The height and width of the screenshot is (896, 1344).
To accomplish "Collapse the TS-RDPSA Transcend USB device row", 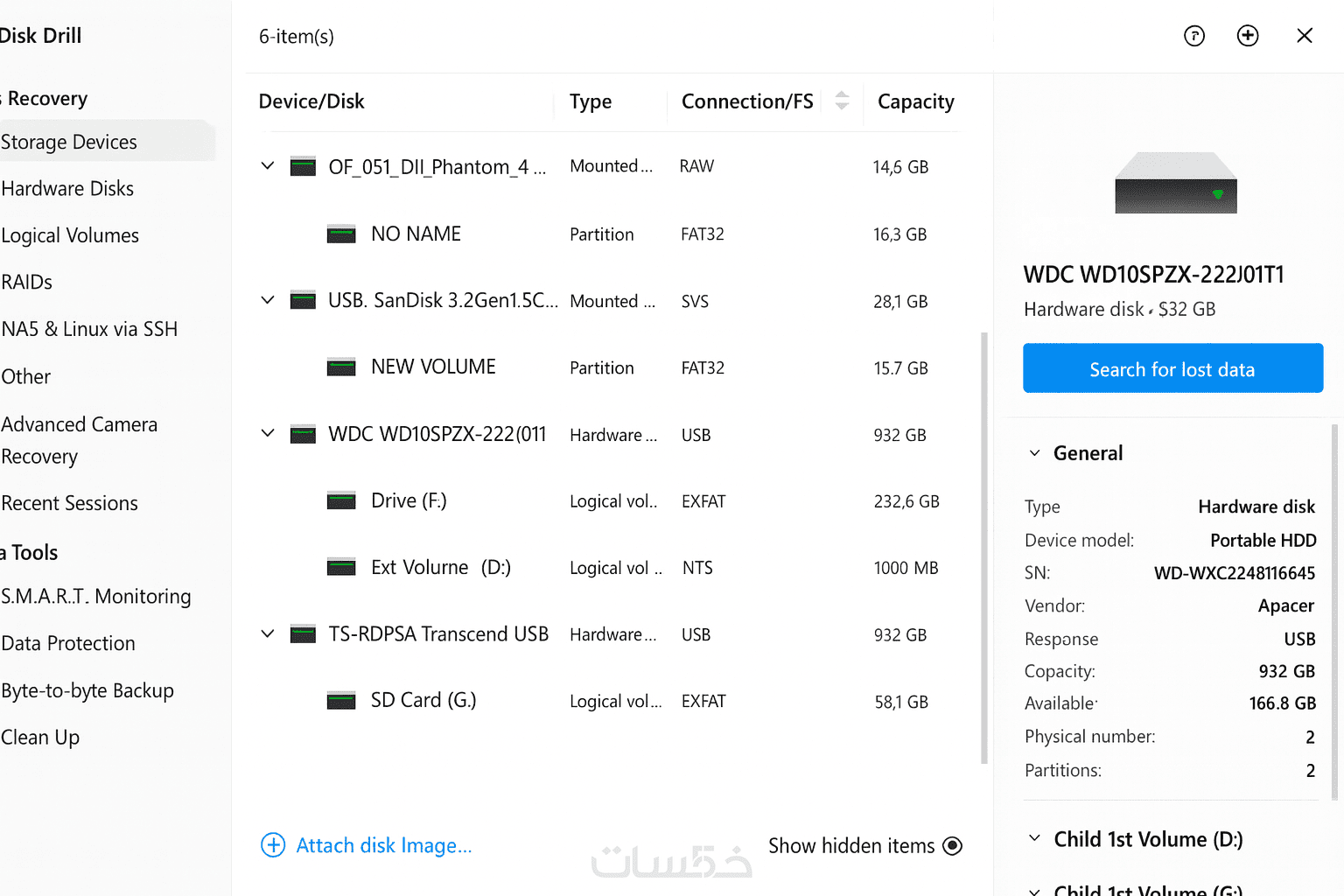I will (268, 633).
